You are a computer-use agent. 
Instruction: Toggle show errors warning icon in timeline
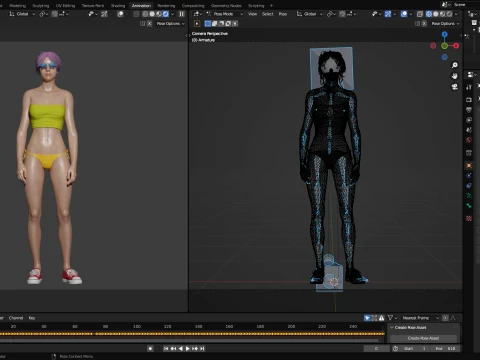click(x=381, y=318)
